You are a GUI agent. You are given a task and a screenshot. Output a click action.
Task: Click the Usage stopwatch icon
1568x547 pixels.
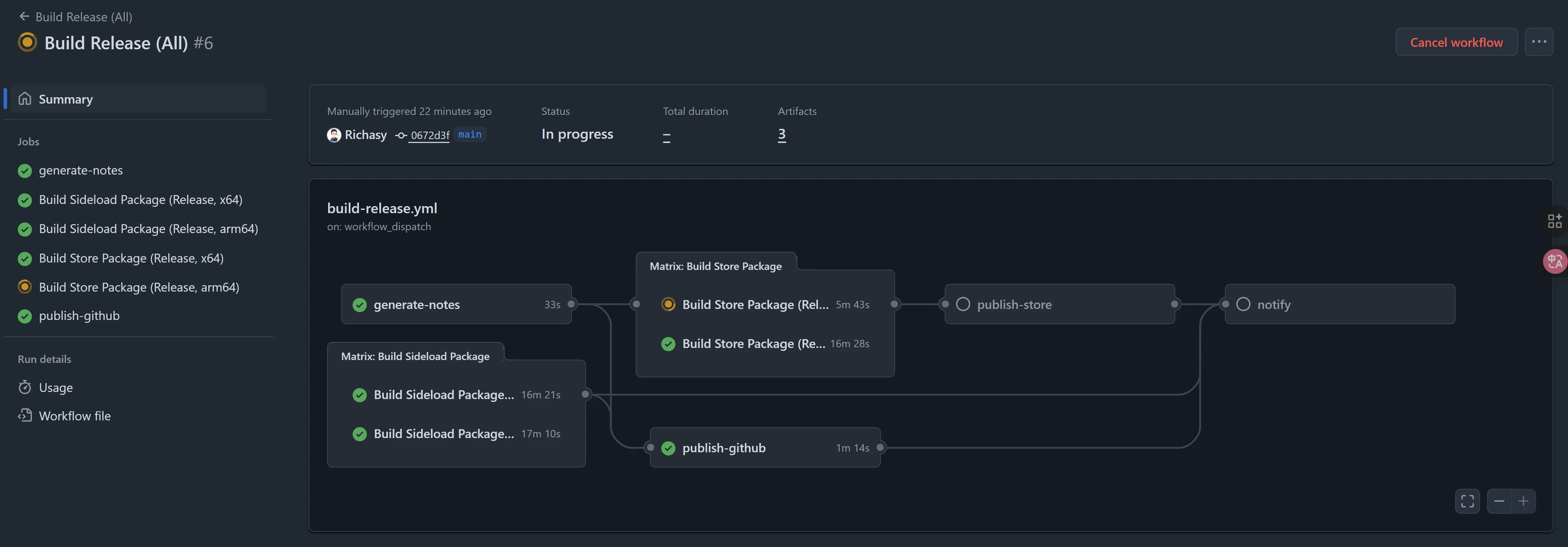point(25,388)
